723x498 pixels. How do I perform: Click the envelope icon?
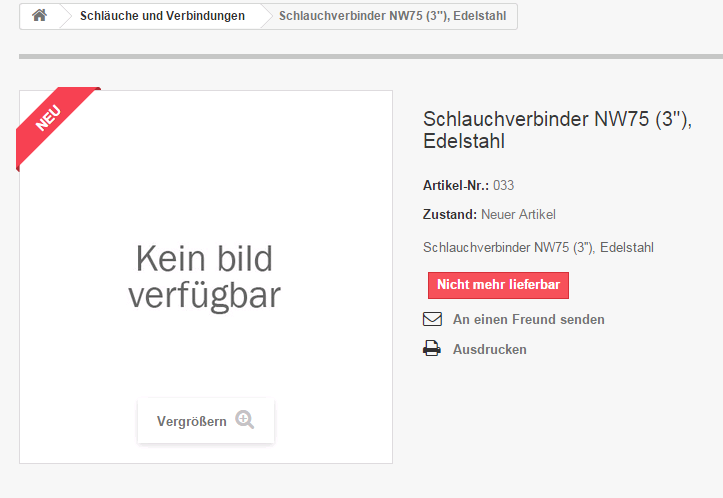point(432,320)
